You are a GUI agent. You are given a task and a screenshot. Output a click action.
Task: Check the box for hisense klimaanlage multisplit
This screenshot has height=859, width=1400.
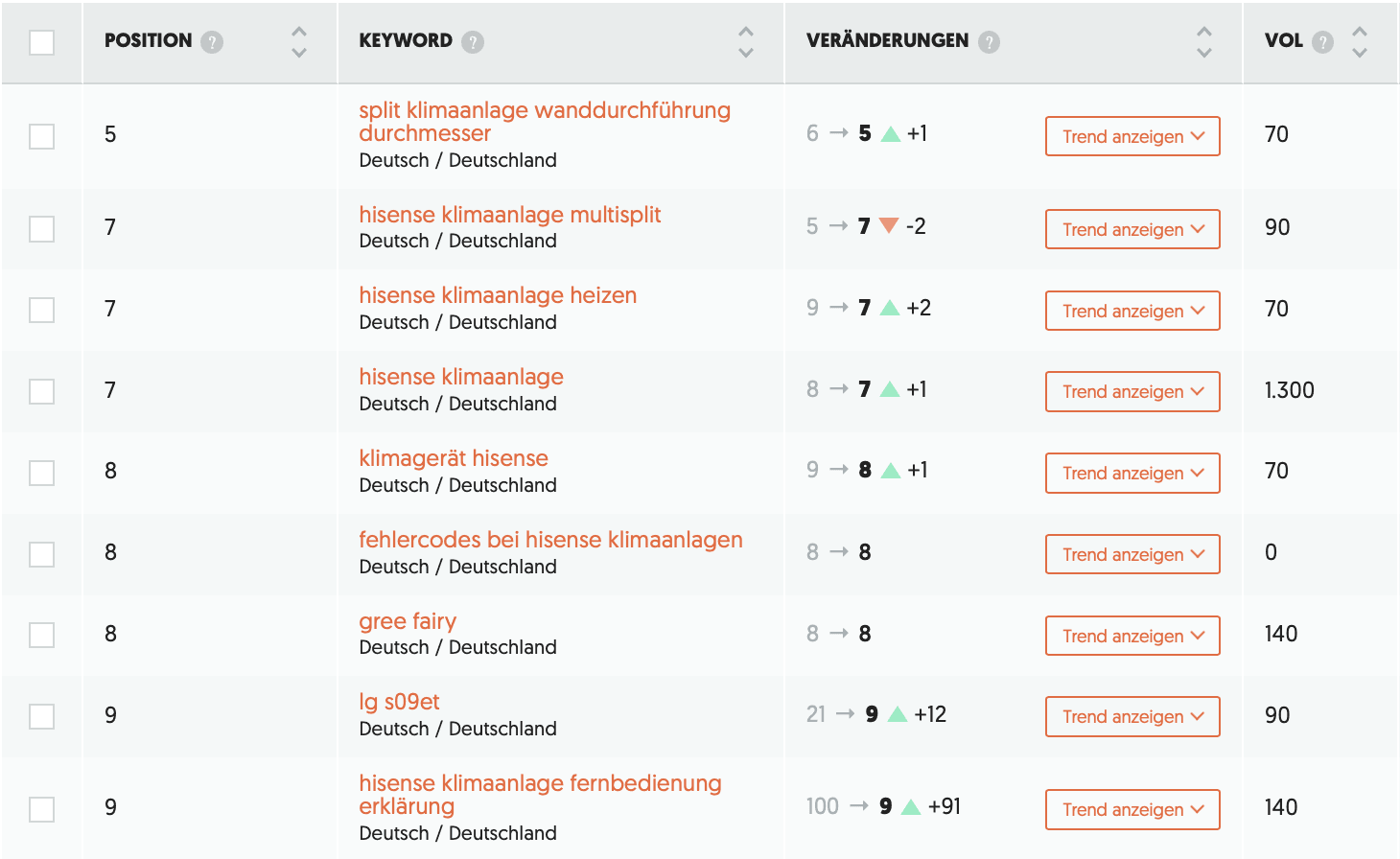click(41, 229)
